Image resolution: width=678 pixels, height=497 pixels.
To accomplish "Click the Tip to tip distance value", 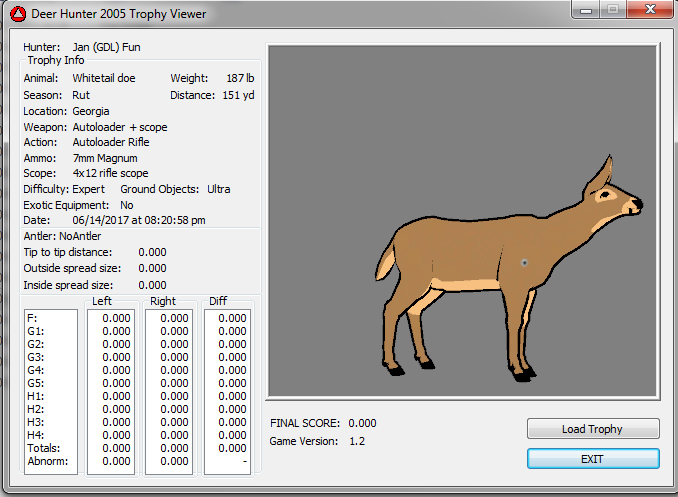I will coord(152,252).
